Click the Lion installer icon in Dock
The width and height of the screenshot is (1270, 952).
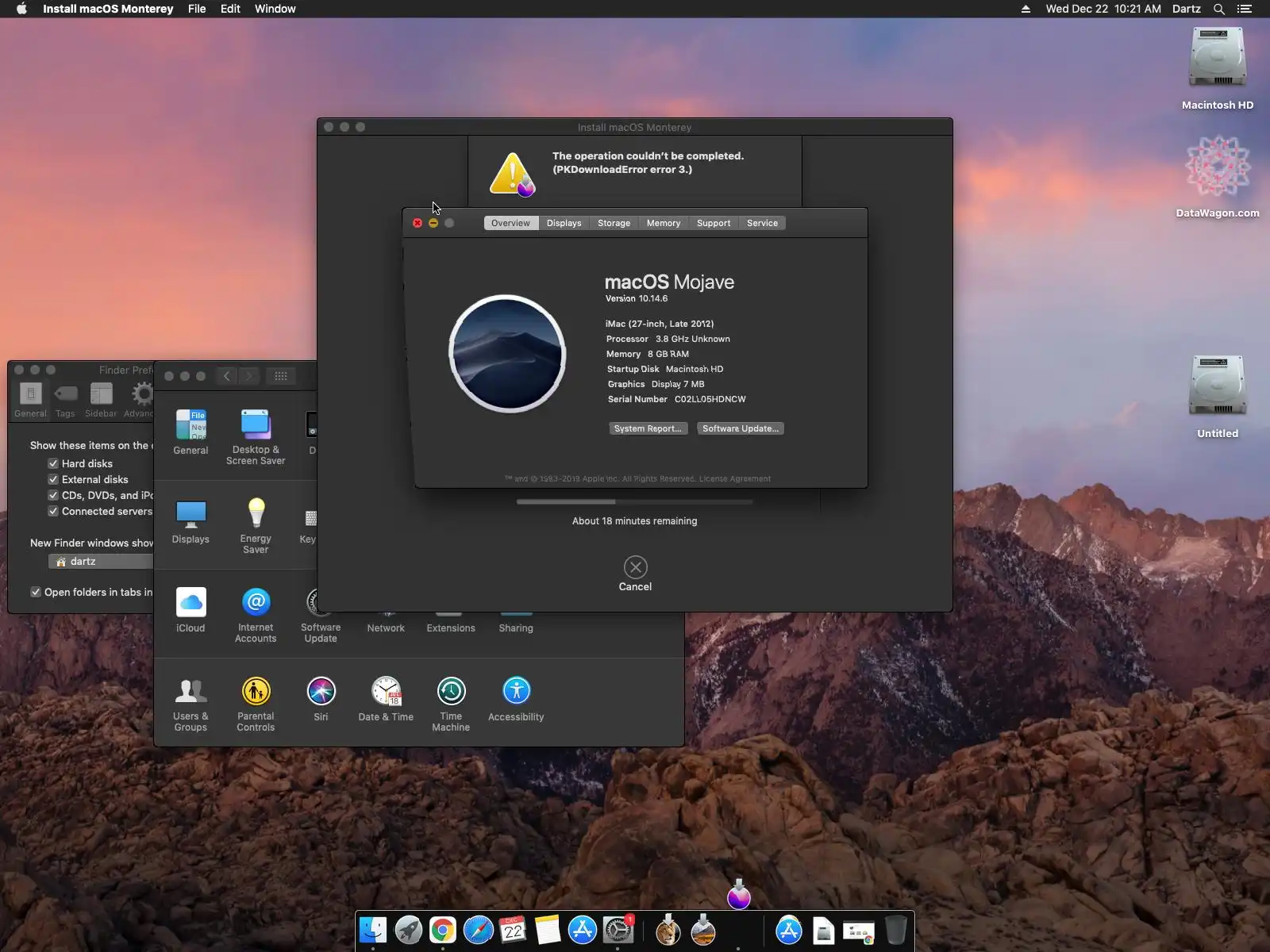(x=668, y=931)
